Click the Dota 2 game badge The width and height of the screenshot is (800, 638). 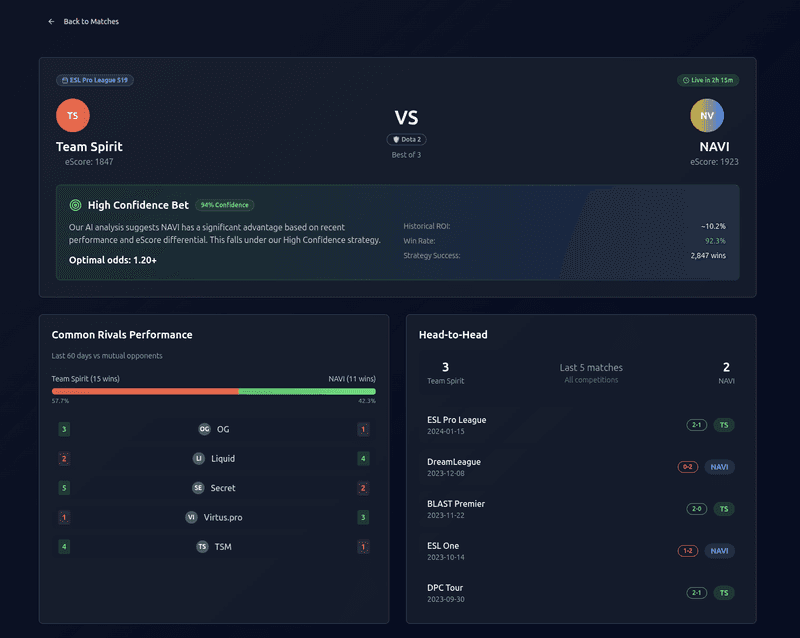click(x=406, y=139)
